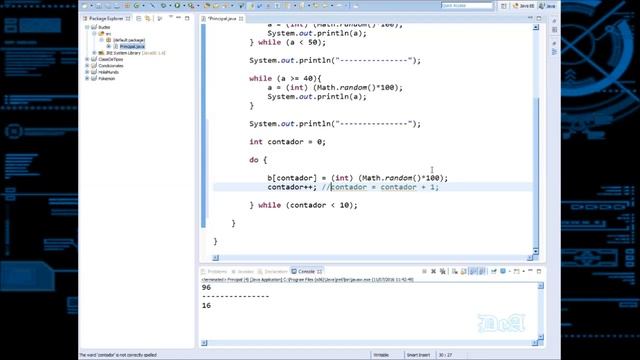The image size is (640, 360).
Task: Click the Clear Console icon
Action: coord(454,271)
